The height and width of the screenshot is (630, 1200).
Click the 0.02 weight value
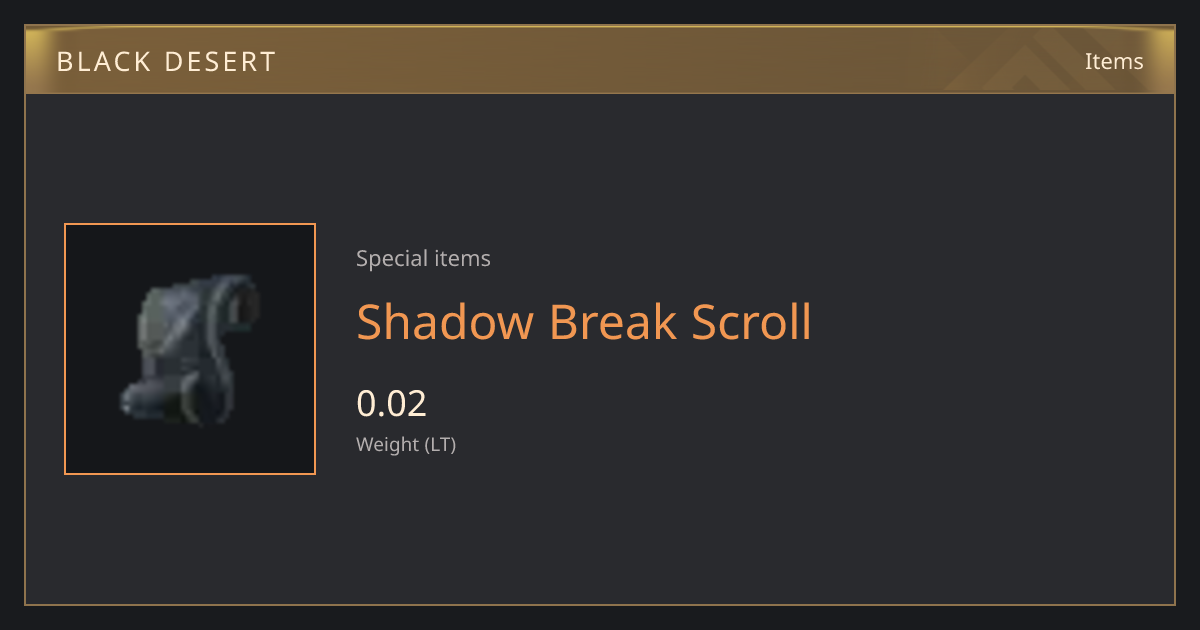pos(391,403)
